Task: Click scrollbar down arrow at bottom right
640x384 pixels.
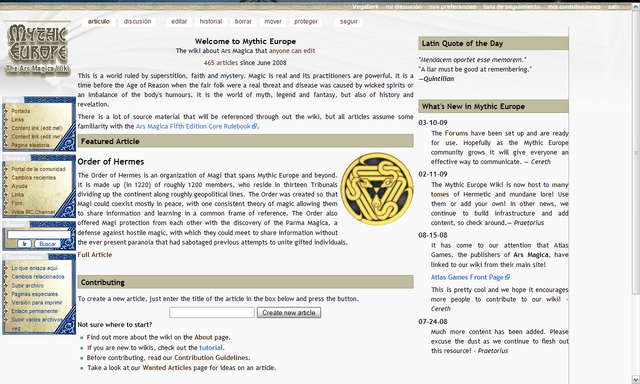Action: 636,379
